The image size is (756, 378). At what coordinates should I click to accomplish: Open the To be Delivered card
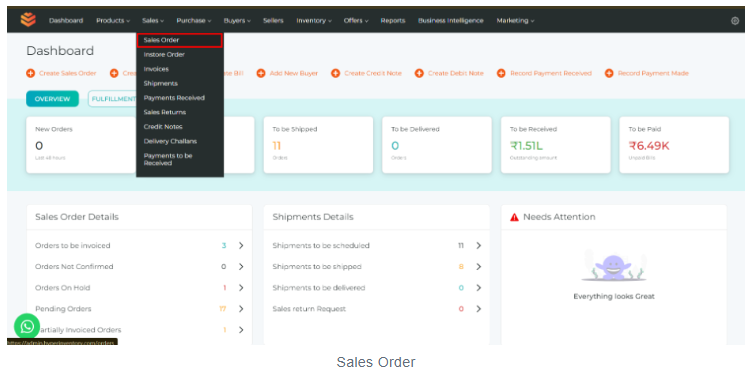437,145
